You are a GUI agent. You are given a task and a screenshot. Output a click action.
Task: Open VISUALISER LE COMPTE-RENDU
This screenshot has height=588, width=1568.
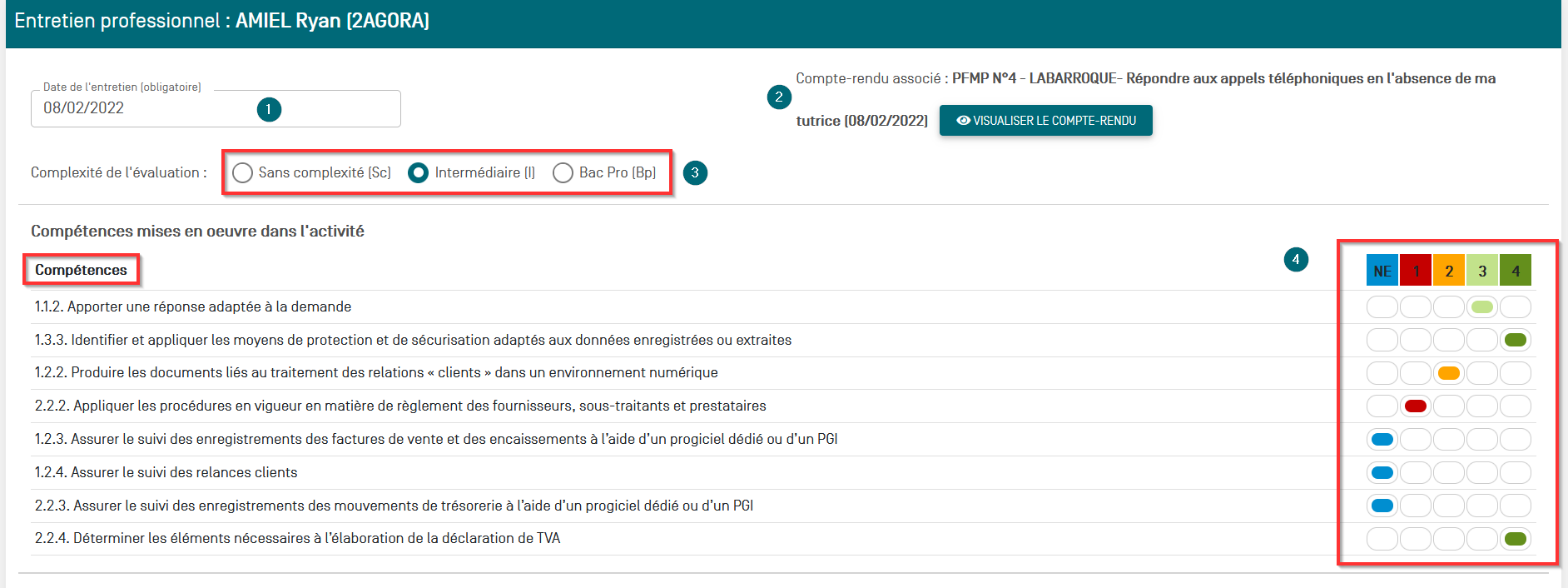tap(1045, 121)
